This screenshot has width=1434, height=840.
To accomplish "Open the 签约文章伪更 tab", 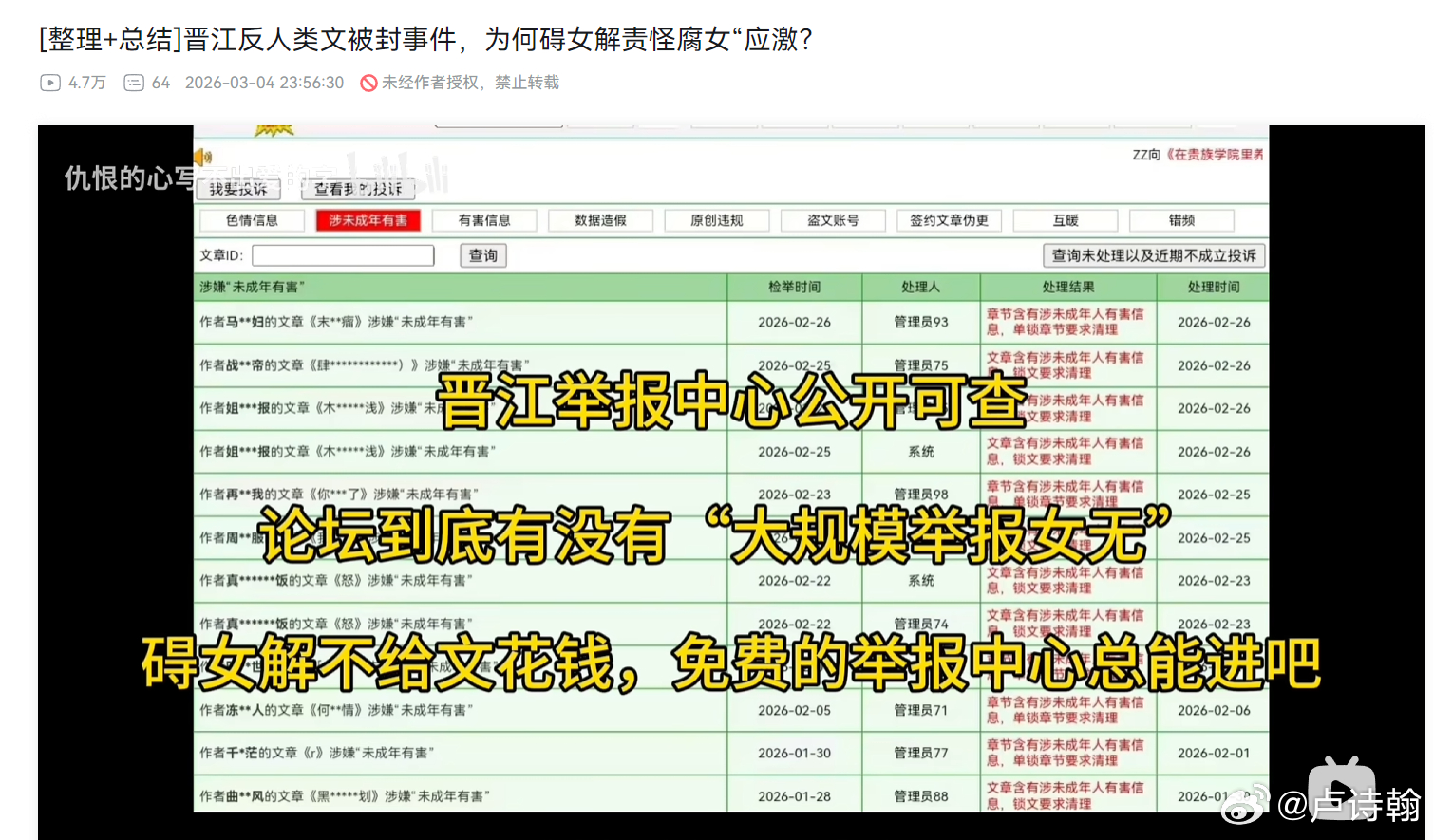I will click(x=949, y=220).
